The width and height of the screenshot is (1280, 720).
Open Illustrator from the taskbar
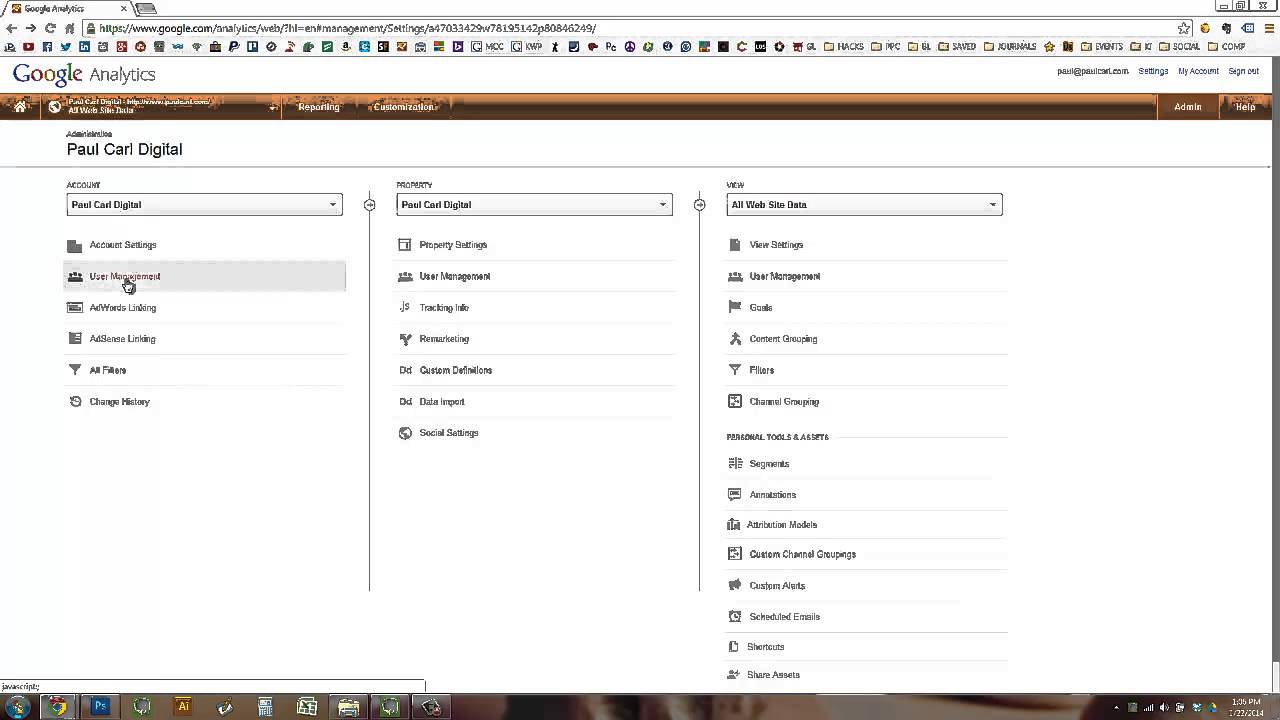click(x=183, y=706)
